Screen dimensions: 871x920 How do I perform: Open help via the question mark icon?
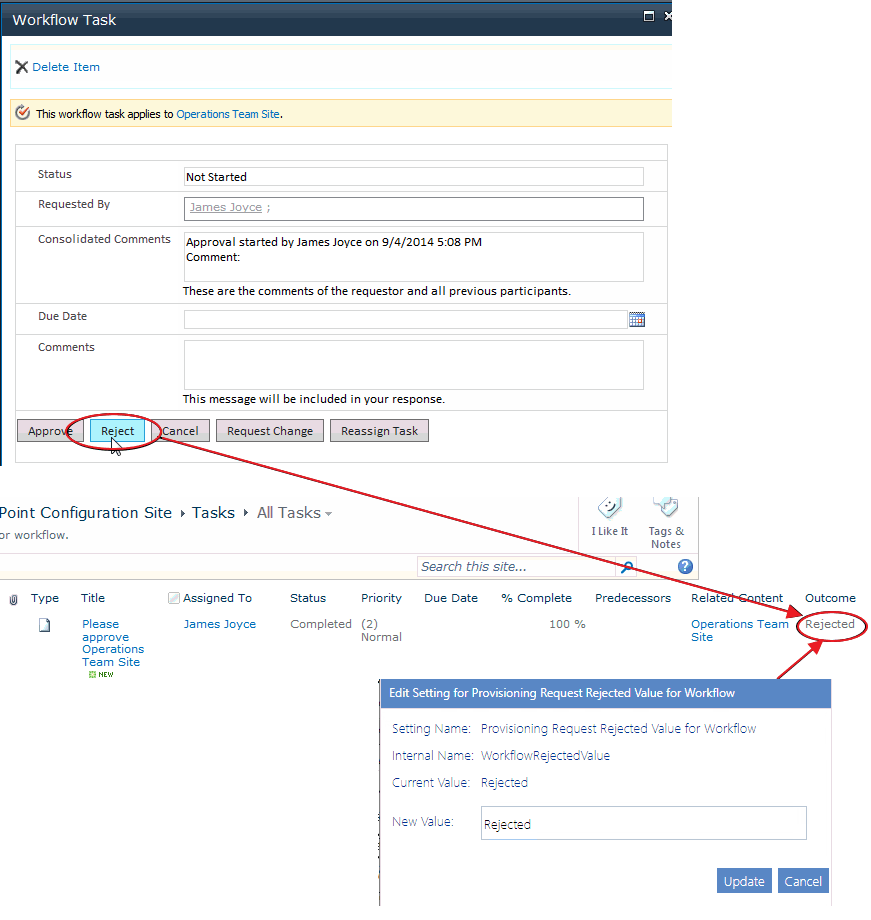(685, 566)
